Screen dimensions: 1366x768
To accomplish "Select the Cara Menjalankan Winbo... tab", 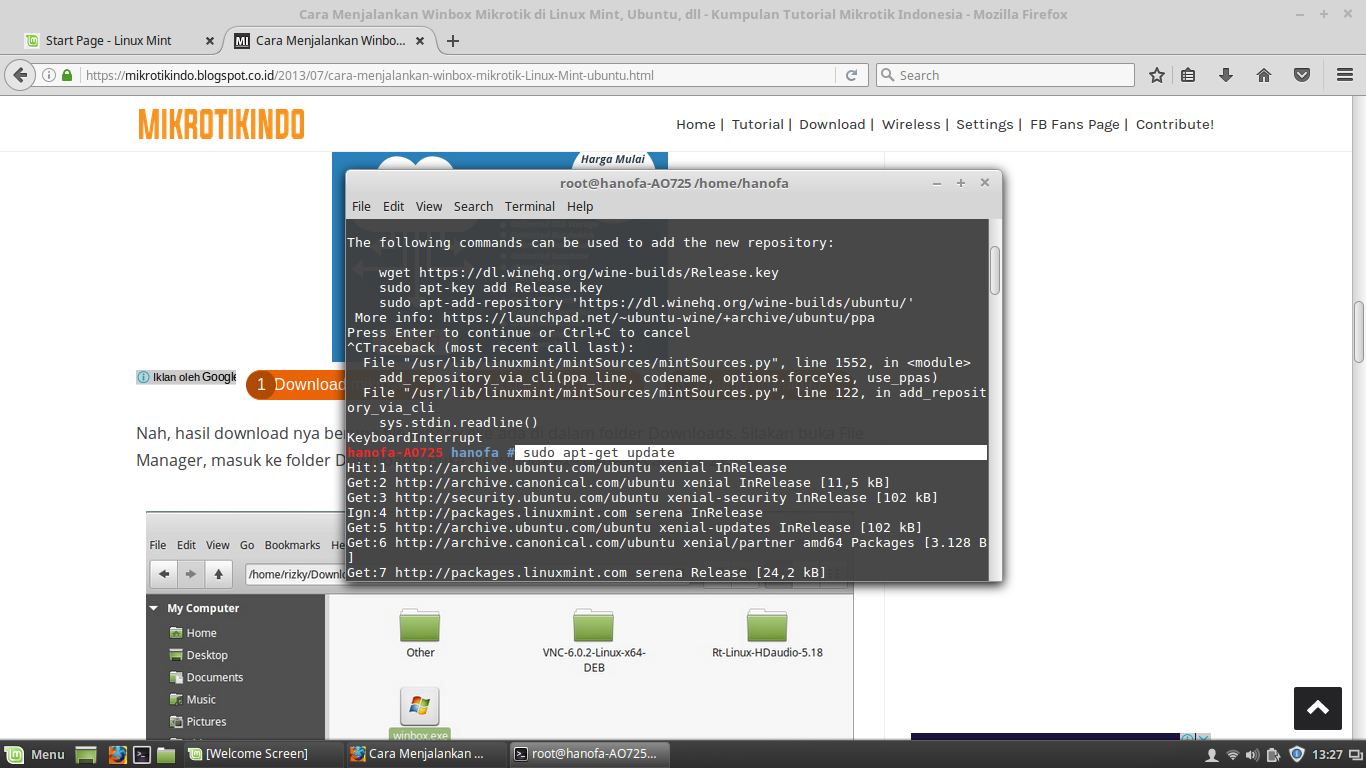I will pos(331,41).
